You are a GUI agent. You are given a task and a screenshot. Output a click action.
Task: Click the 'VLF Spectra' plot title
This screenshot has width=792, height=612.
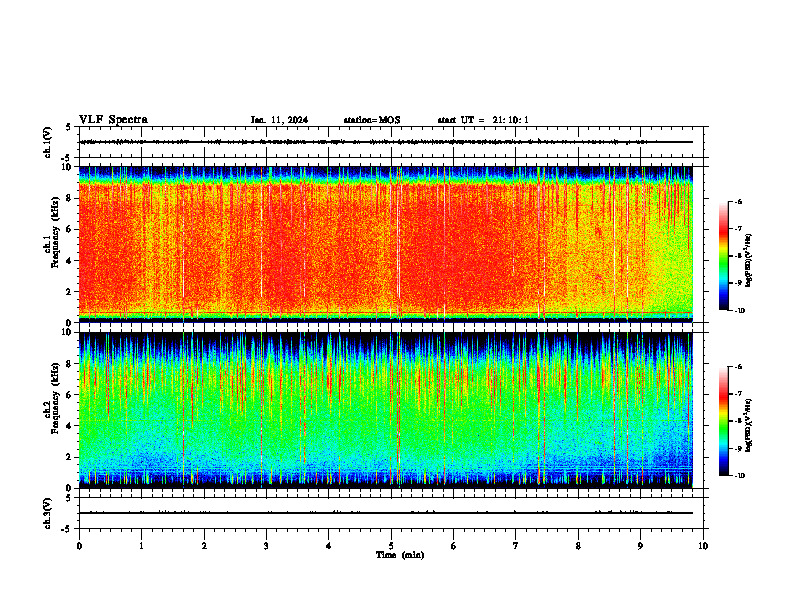point(113,120)
